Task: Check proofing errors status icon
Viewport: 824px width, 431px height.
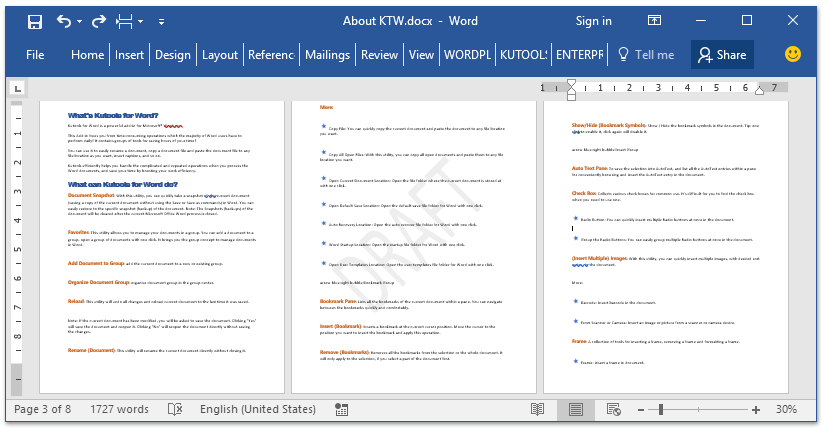Action: pyautogui.click(x=175, y=409)
